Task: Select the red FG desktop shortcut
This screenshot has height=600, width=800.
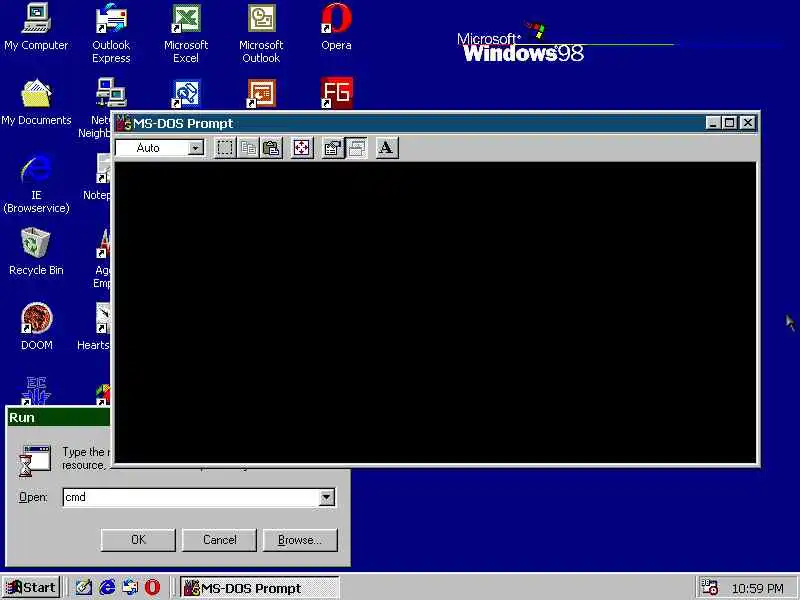Action: pyautogui.click(x=337, y=93)
